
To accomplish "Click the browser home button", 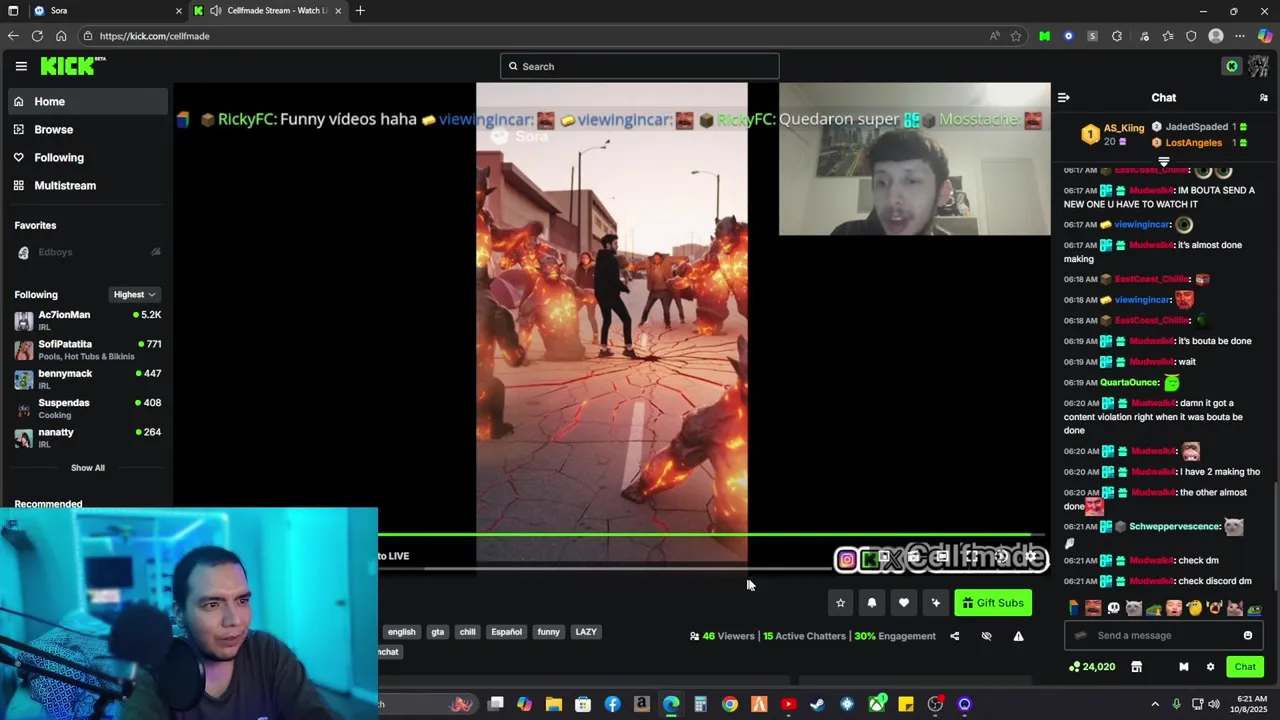I will point(61,36).
